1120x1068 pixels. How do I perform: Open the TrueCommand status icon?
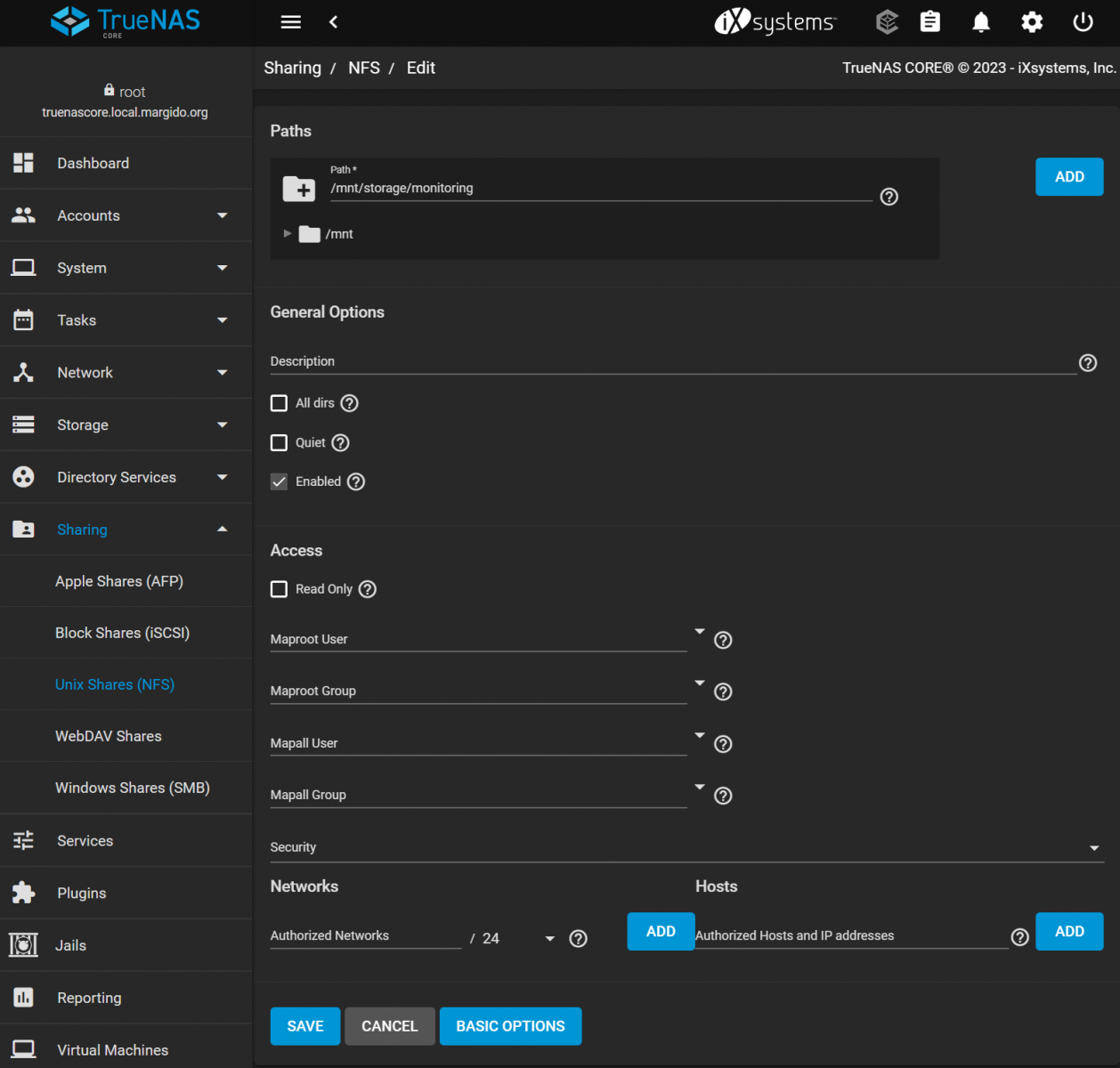click(887, 22)
